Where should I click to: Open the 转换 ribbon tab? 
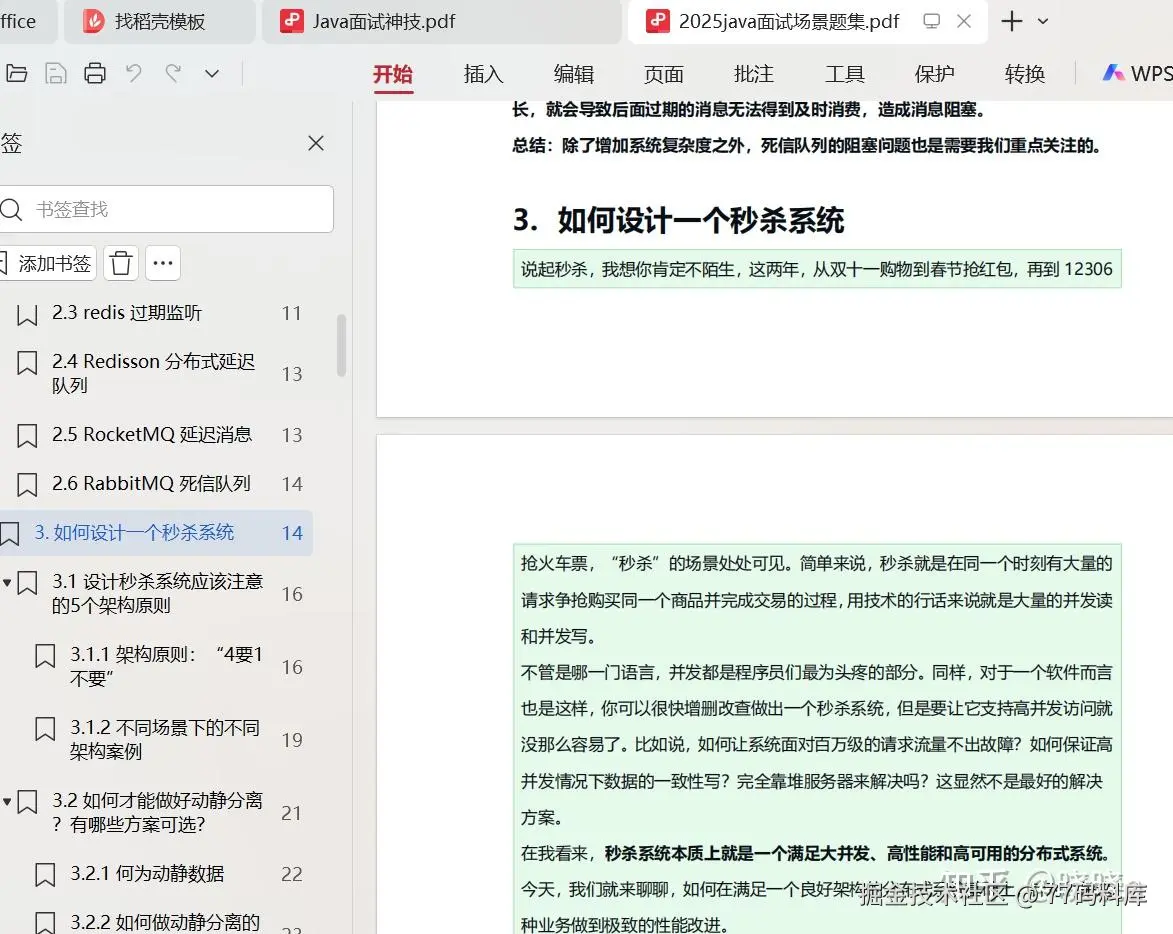click(1025, 74)
